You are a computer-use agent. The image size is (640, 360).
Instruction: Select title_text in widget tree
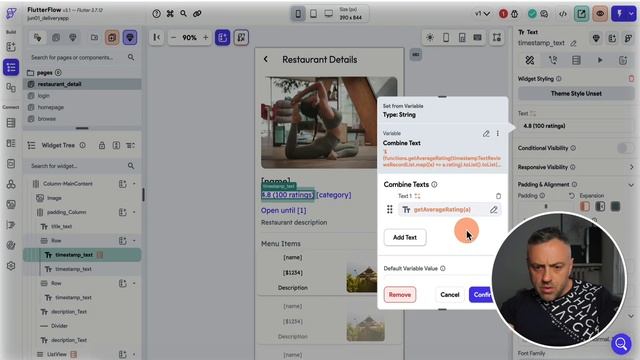pos(61,227)
